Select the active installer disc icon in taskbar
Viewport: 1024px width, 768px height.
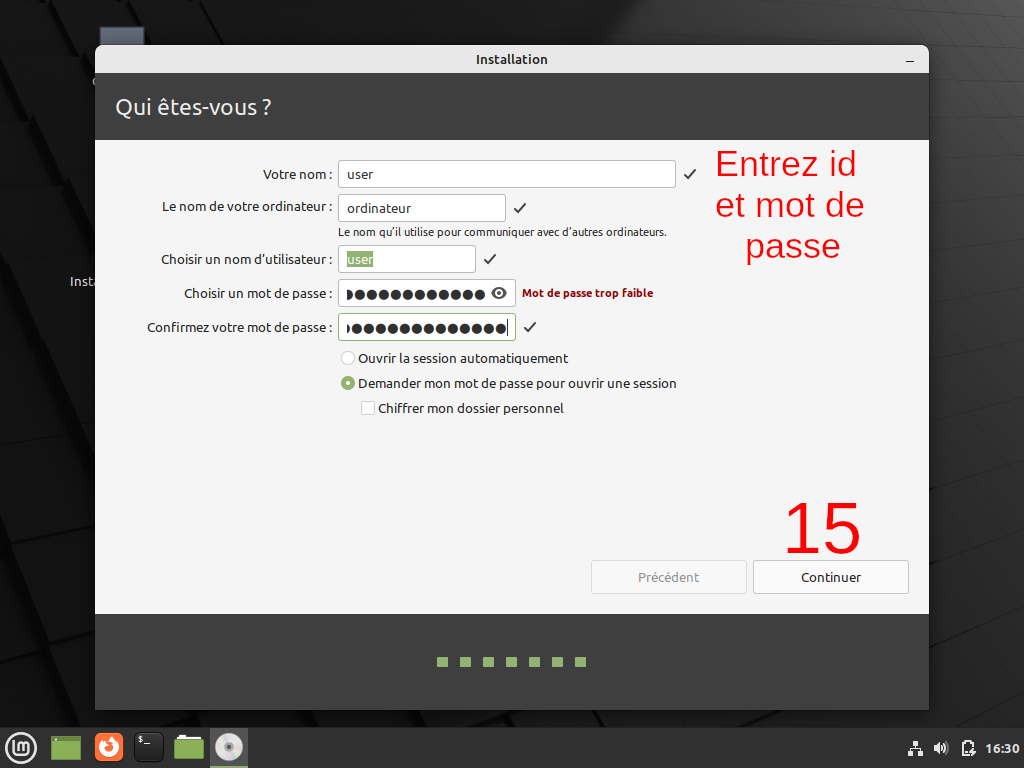coord(228,747)
